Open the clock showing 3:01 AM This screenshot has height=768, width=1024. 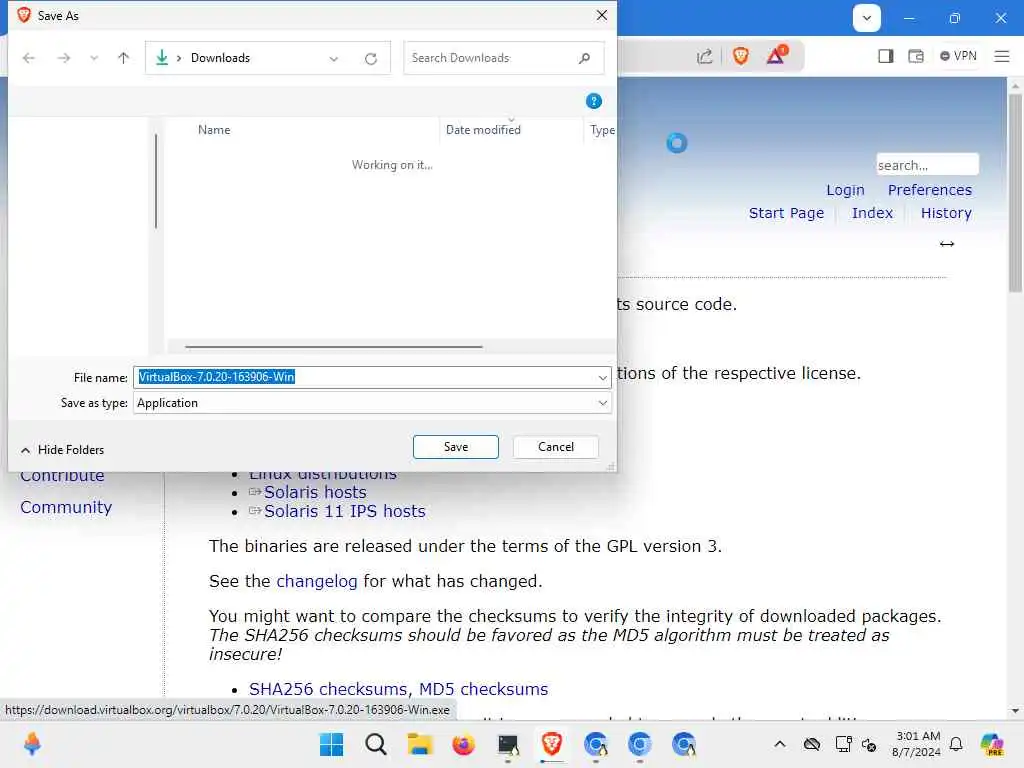tap(917, 744)
